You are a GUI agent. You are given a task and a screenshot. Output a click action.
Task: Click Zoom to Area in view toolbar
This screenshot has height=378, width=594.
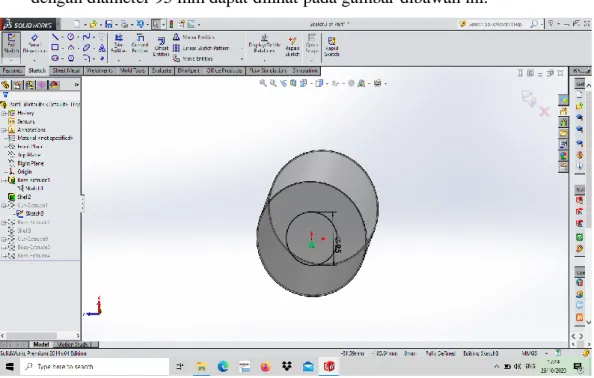(x=273, y=83)
